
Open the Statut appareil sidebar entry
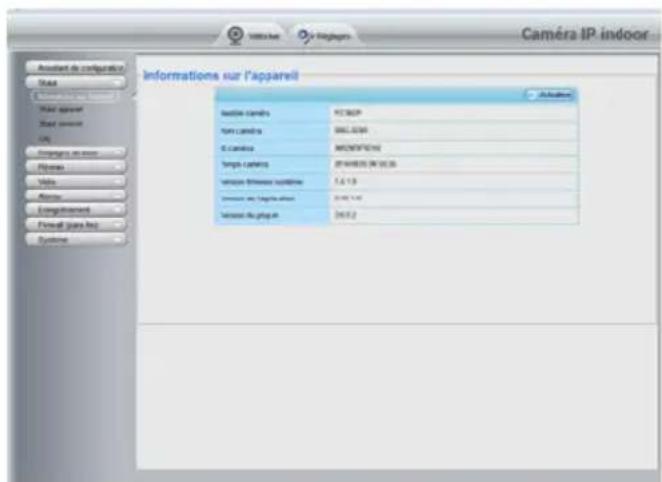pos(61,109)
